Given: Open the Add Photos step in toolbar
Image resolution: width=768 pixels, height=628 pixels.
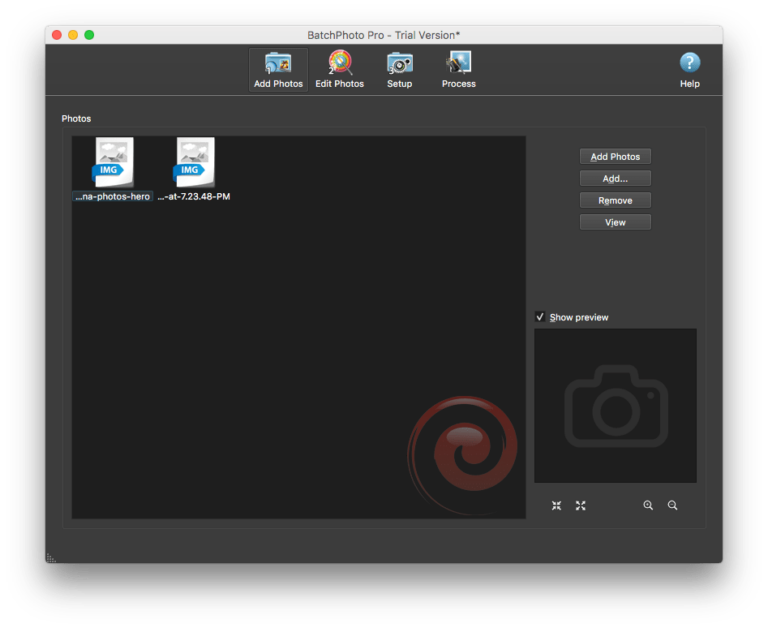Looking at the screenshot, I should [x=278, y=70].
